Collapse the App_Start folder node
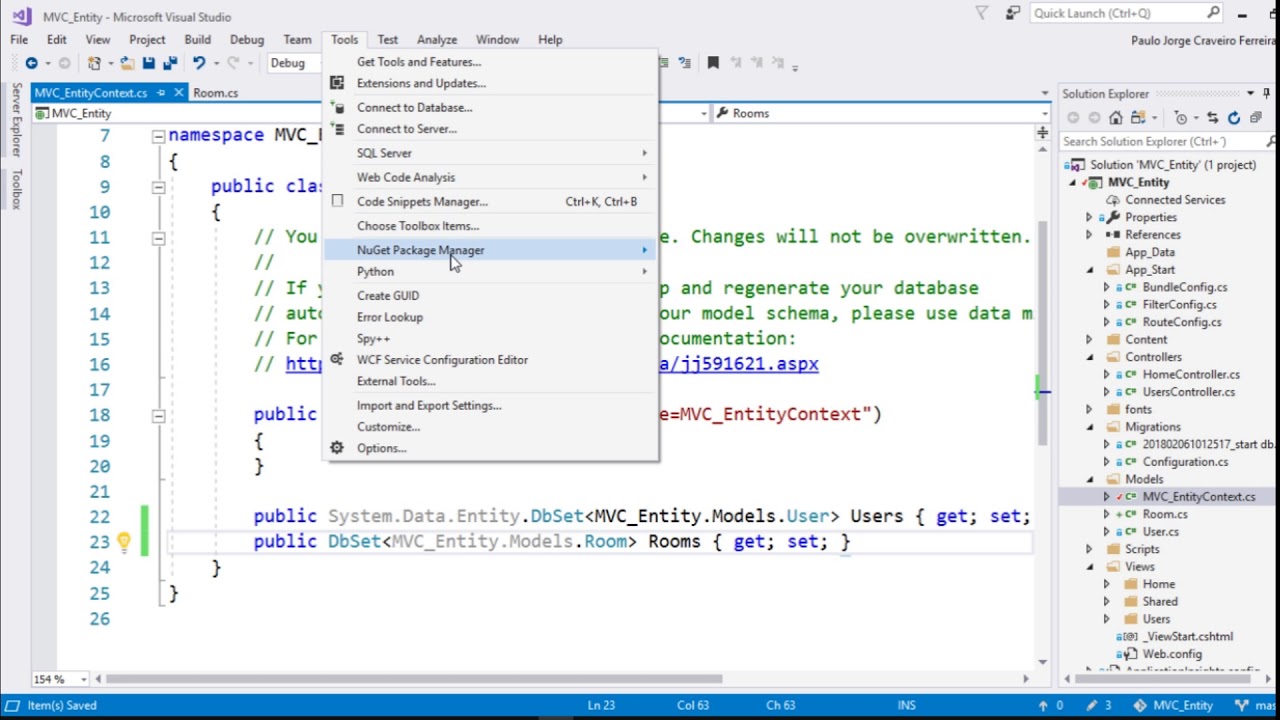Image resolution: width=1280 pixels, height=720 pixels. [x=1090, y=270]
